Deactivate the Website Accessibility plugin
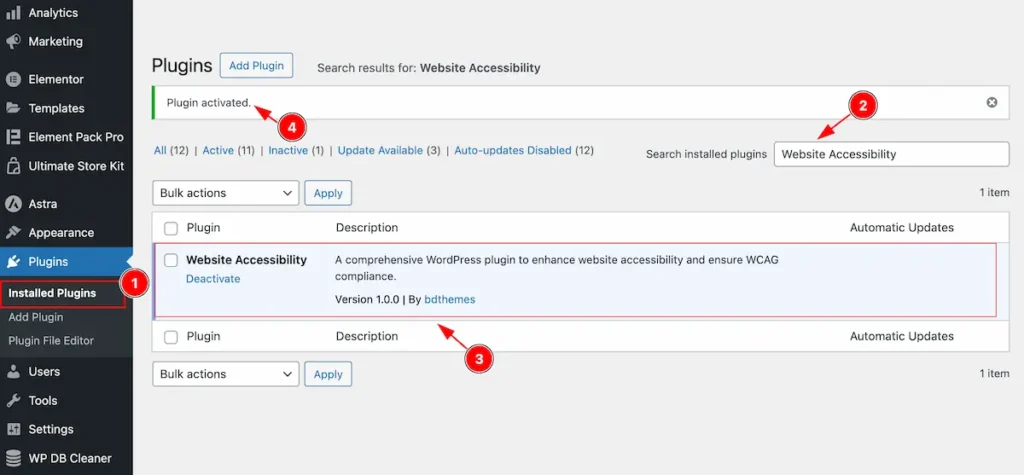Screen dimensions: 1024x475 pos(213,278)
